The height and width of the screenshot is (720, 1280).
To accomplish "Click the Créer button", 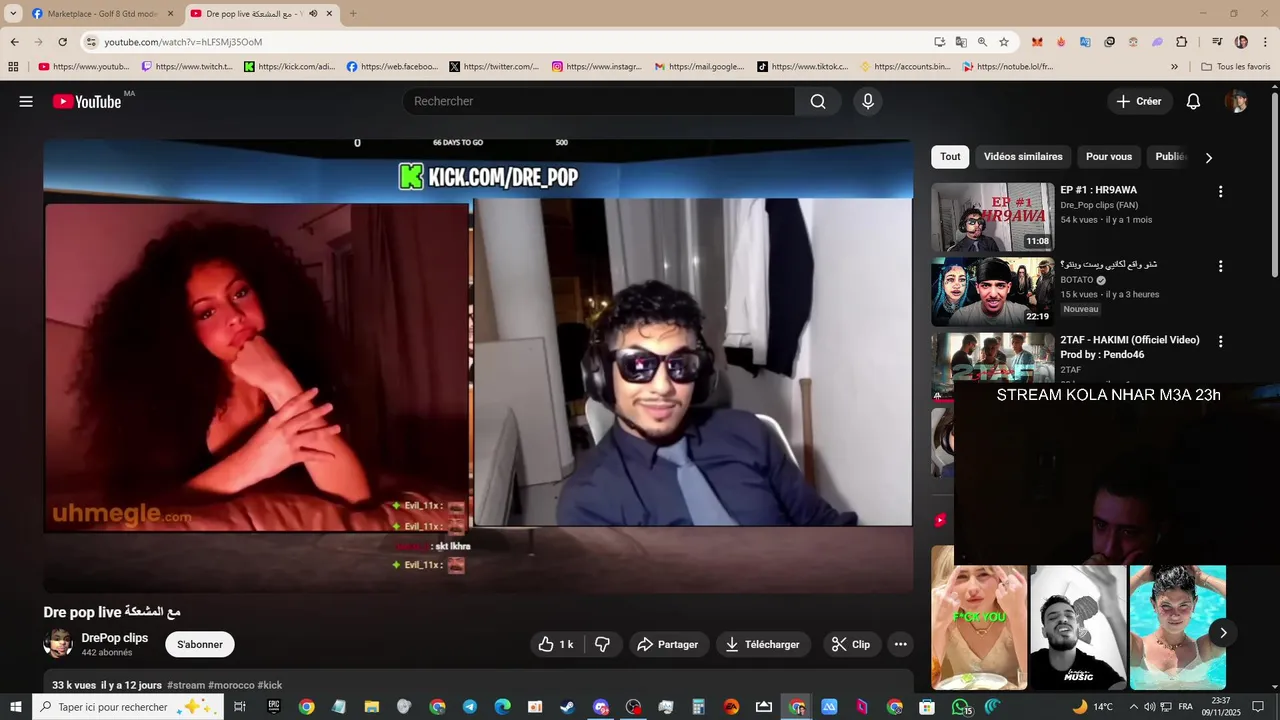I will click(1139, 101).
